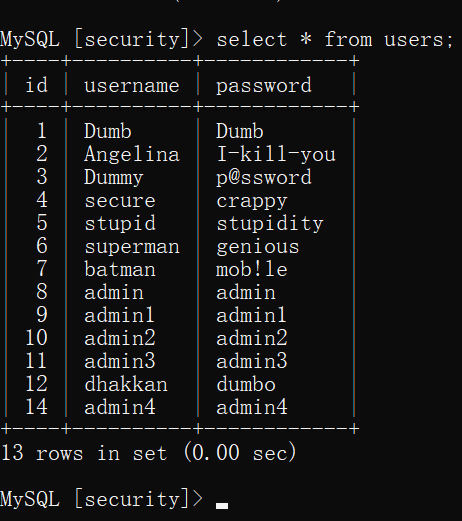Image resolution: width=462 pixels, height=521 pixels.
Task: Click the password 'dumbo'
Action: pyautogui.click(x=246, y=385)
